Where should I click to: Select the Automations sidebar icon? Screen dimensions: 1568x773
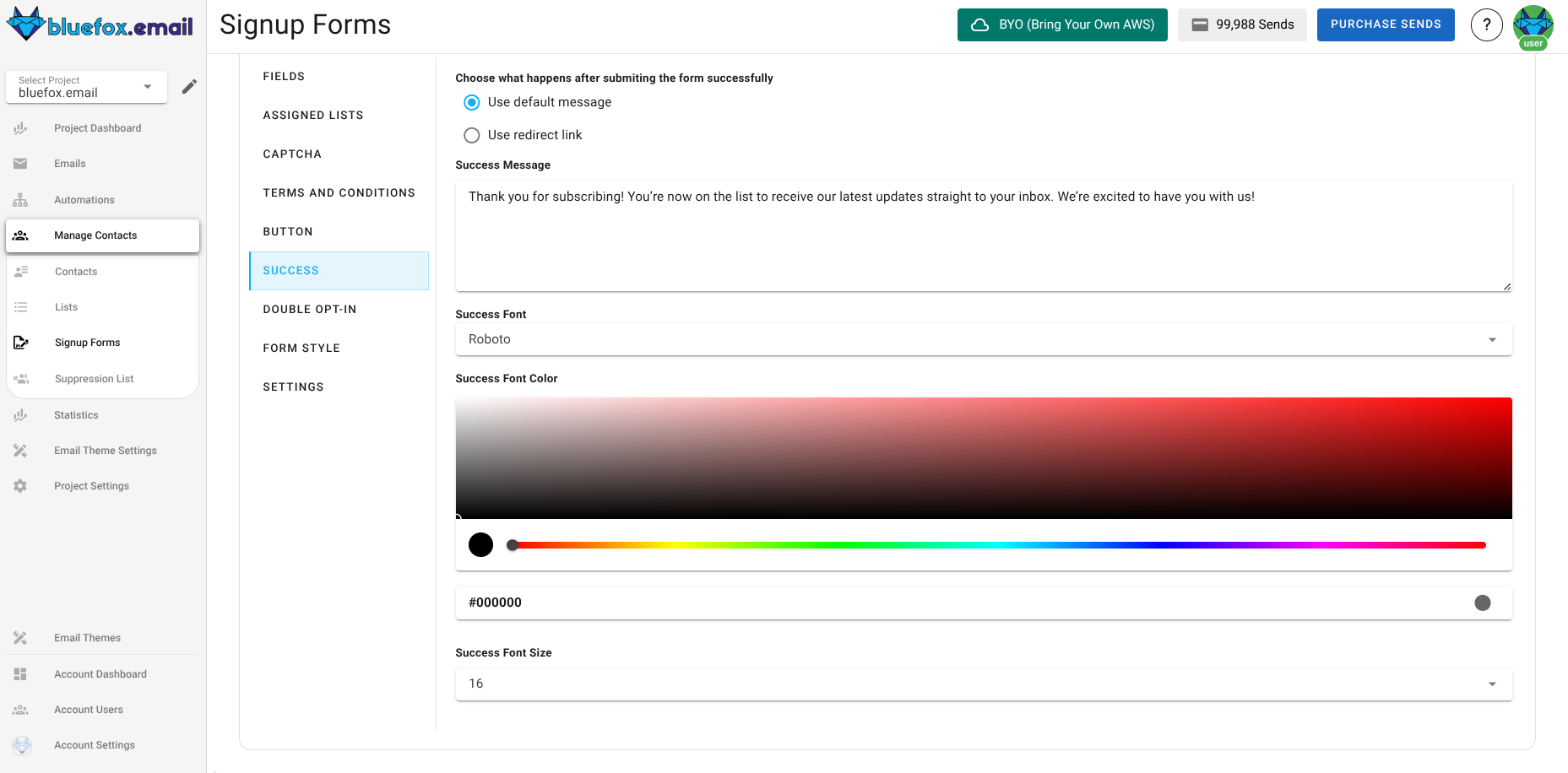coord(20,199)
